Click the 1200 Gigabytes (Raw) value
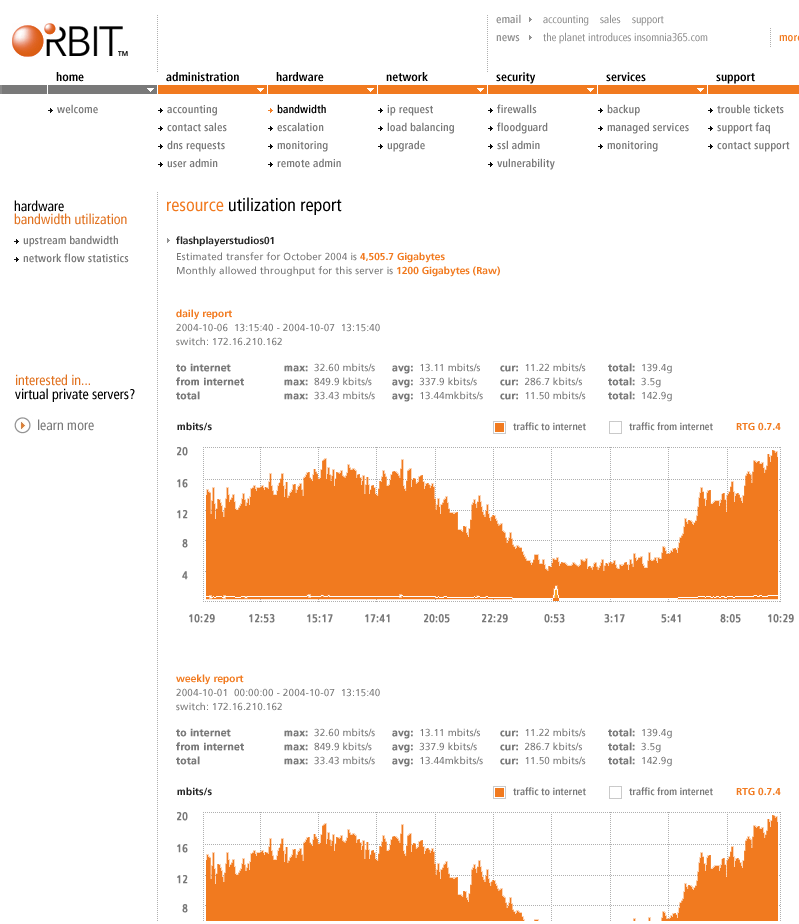This screenshot has height=924, width=799. [x=448, y=270]
